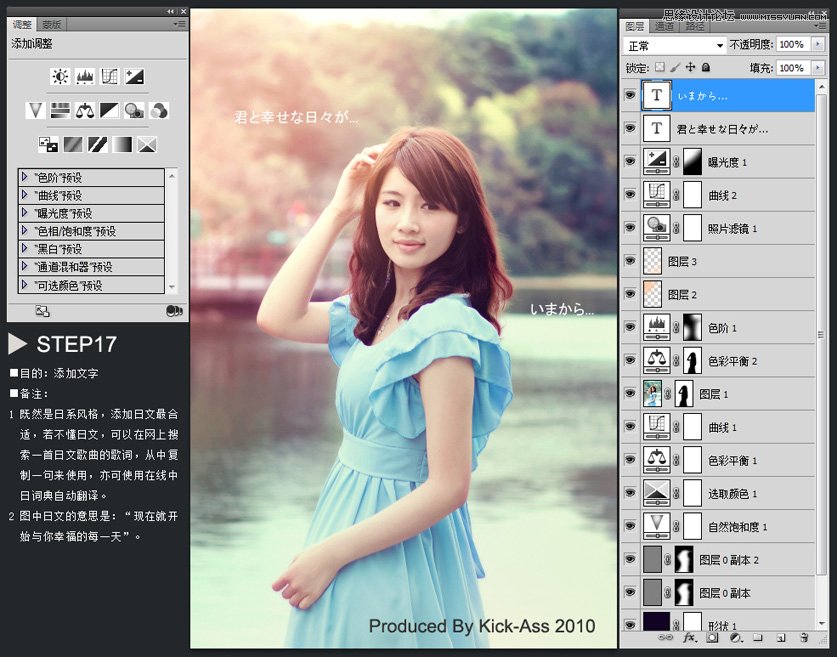837x657 pixels.
Task: Hide the 曝光度 1 adjustment layer
Action: pos(628,161)
